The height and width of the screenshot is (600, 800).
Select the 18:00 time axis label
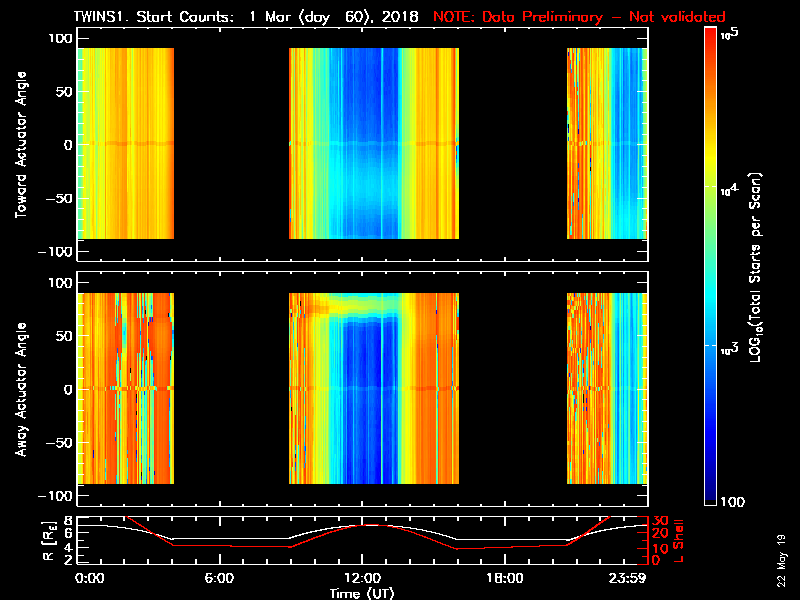(504, 578)
